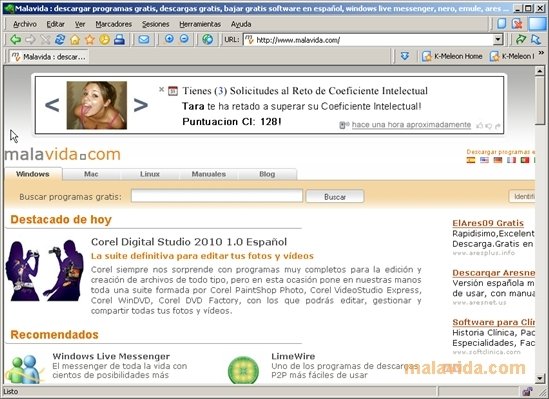Click the malavida.com logo
This screenshot has height=399, width=549.
63,154
